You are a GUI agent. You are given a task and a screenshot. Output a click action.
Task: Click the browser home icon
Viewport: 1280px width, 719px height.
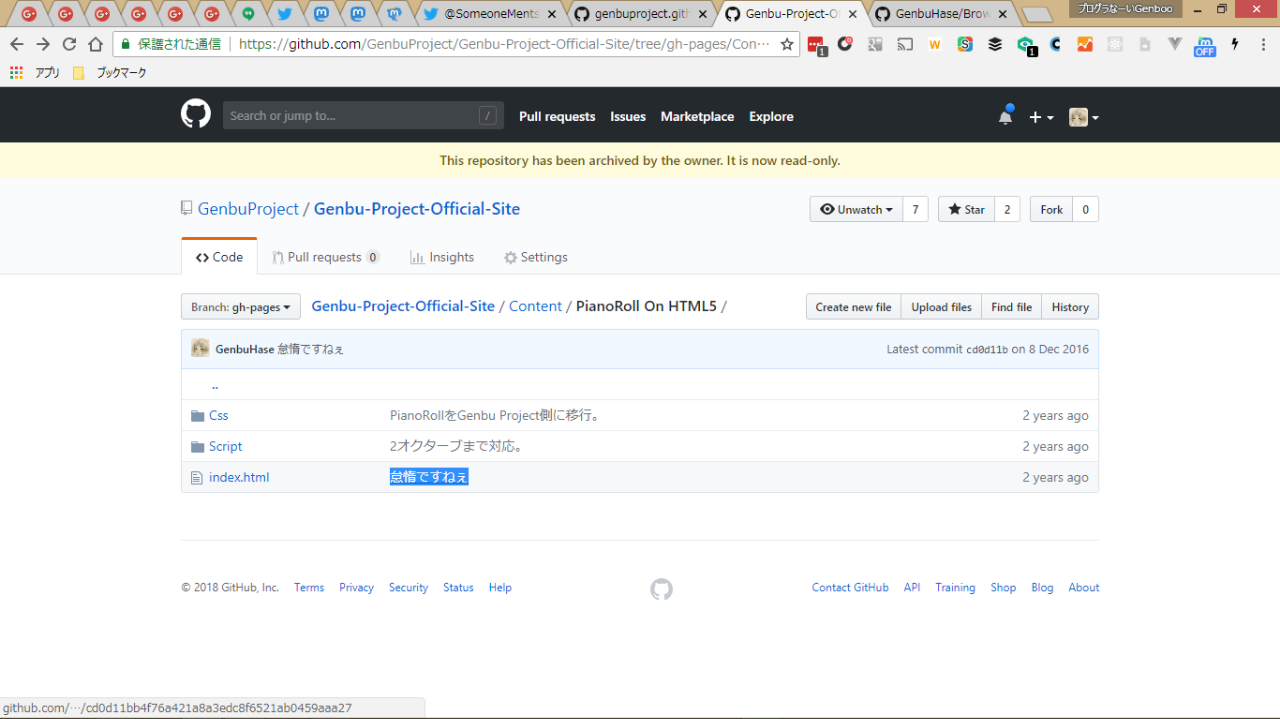point(95,44)
